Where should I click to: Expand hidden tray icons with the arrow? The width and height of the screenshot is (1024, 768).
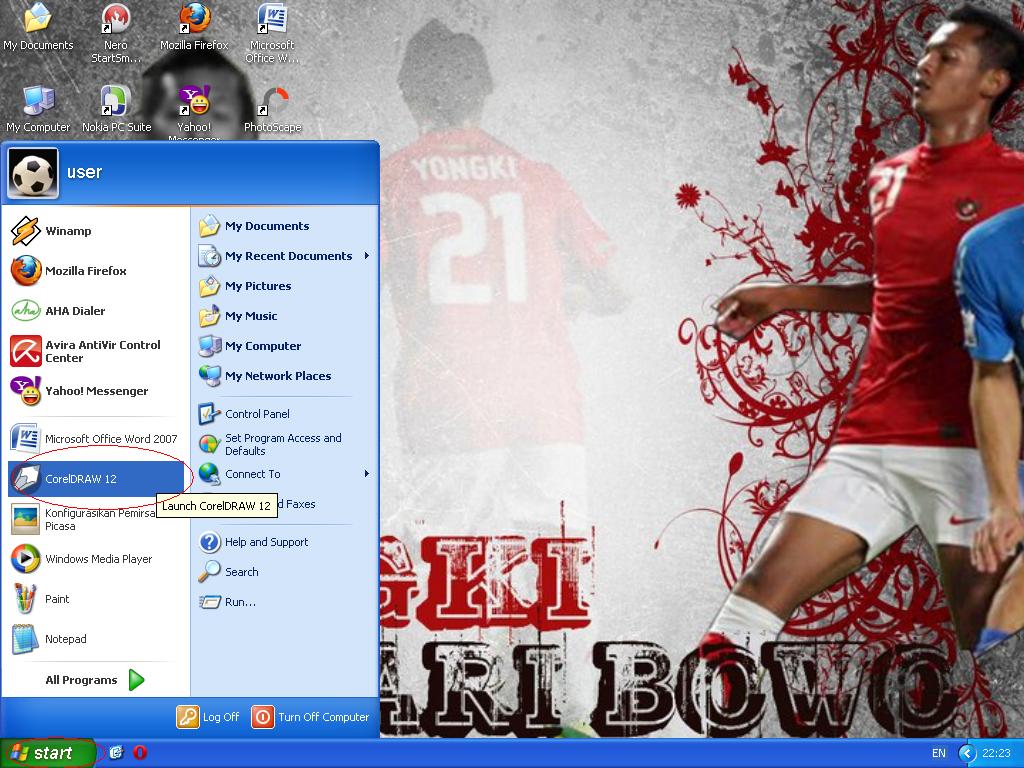[x=967, y=754]
